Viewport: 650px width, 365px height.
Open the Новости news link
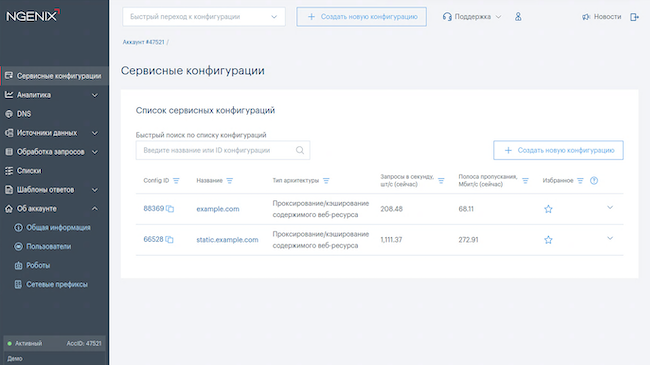(607, 17)
